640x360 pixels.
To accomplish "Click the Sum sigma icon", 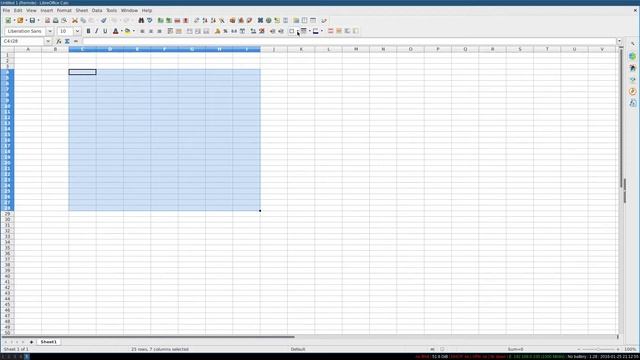I will pyautogui.click(x=67, y=41).
